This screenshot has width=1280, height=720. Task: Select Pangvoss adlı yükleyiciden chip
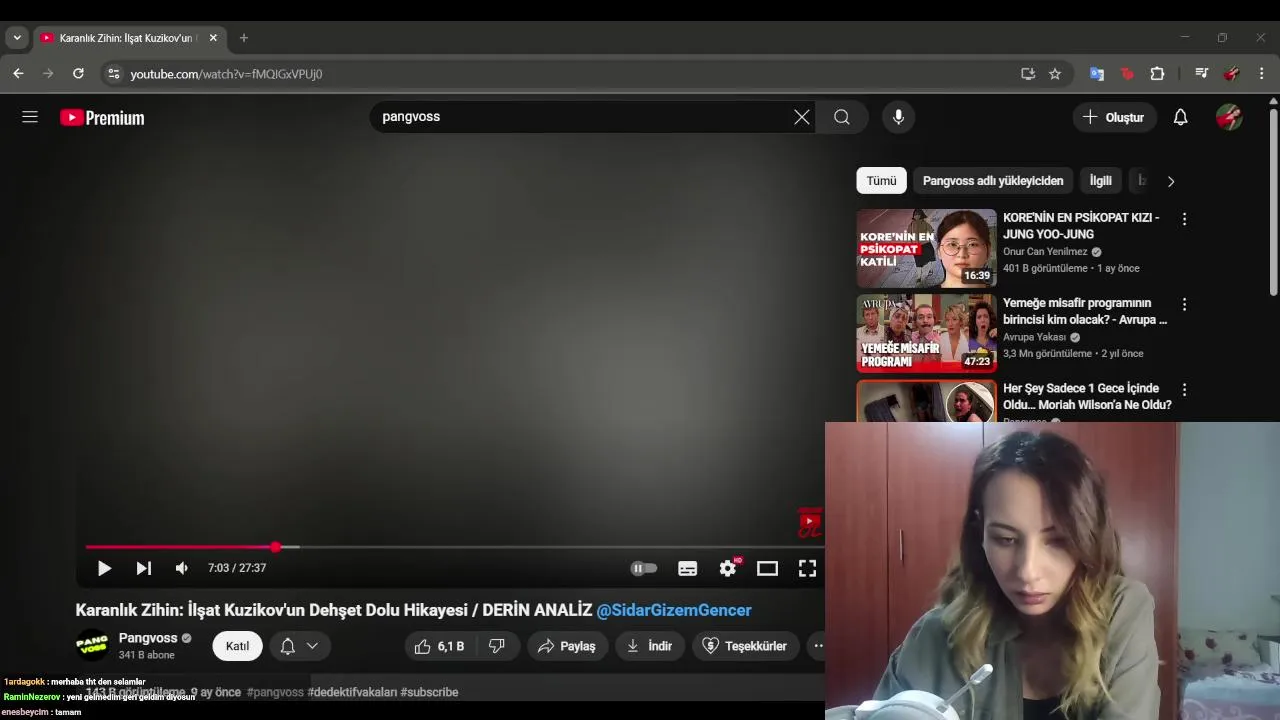click(x=993, y=181)
